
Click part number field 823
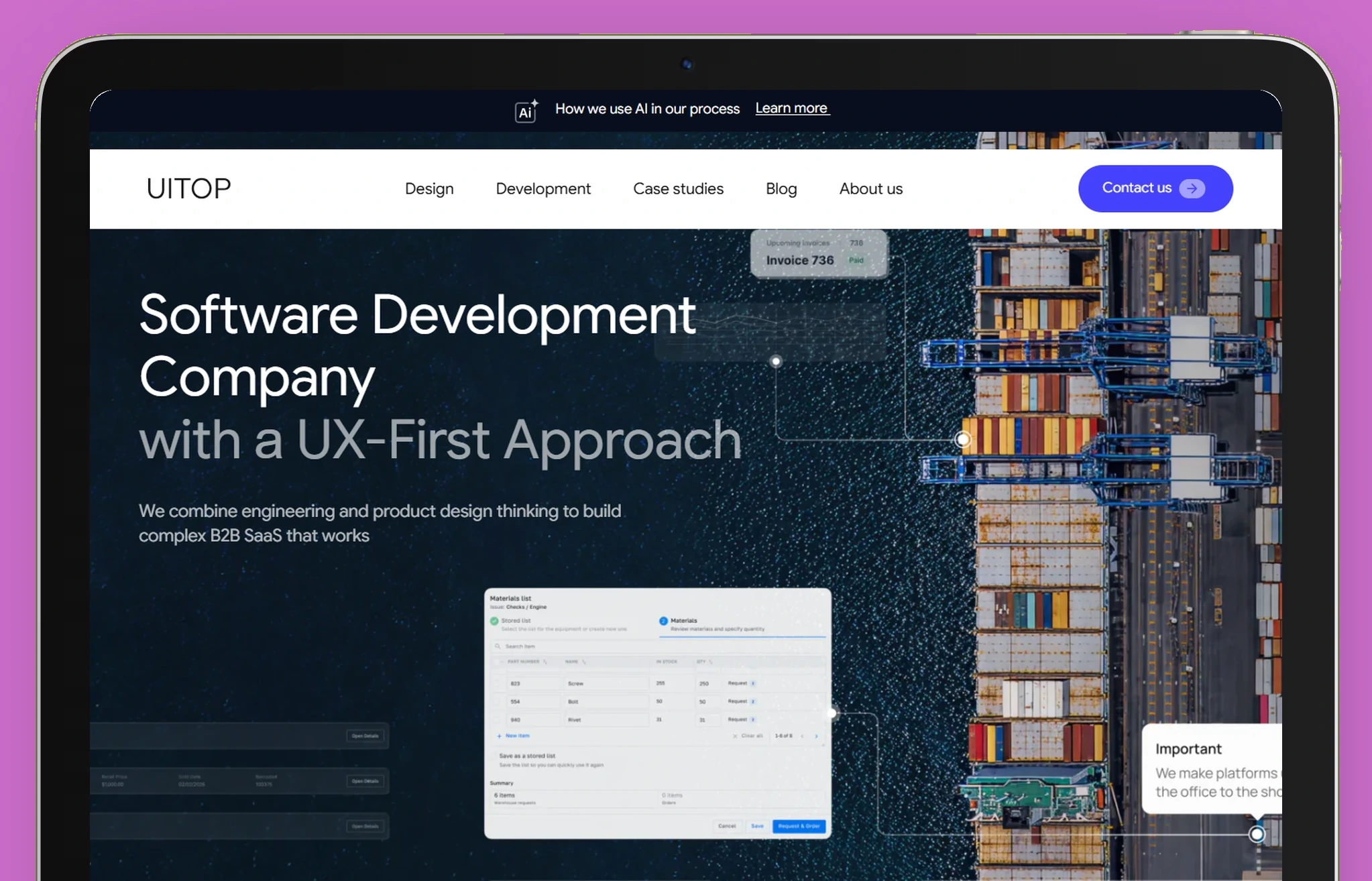tap(534, 683)
